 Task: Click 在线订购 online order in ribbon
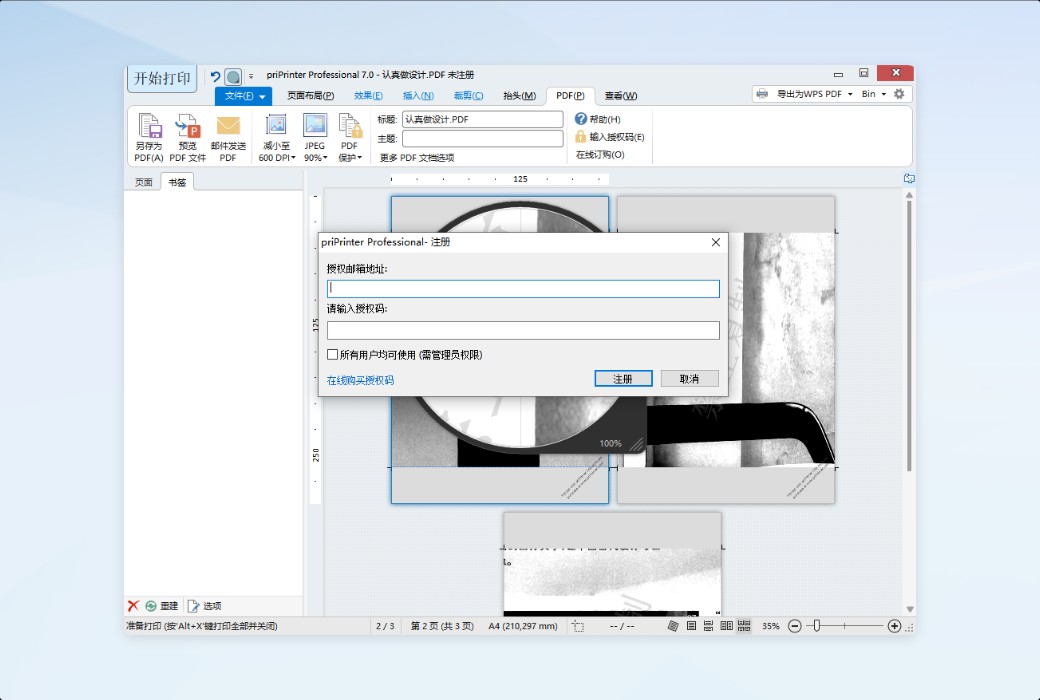(x=600, y=155)
